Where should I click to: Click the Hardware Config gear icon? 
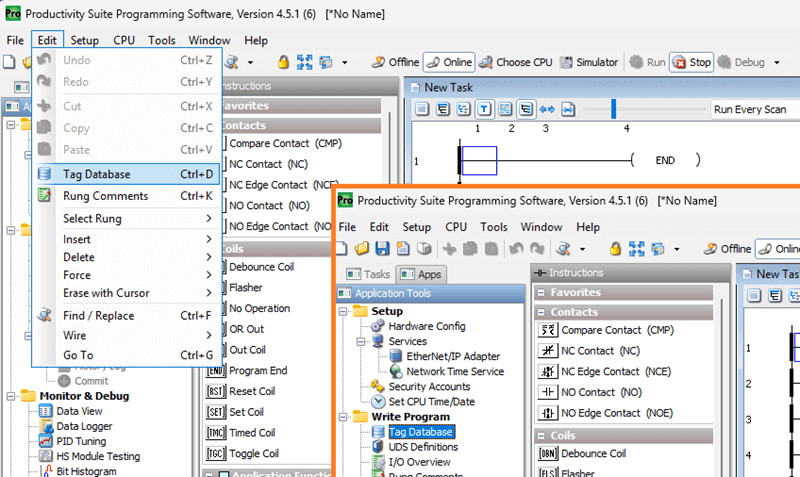click(x=377, y=326)
